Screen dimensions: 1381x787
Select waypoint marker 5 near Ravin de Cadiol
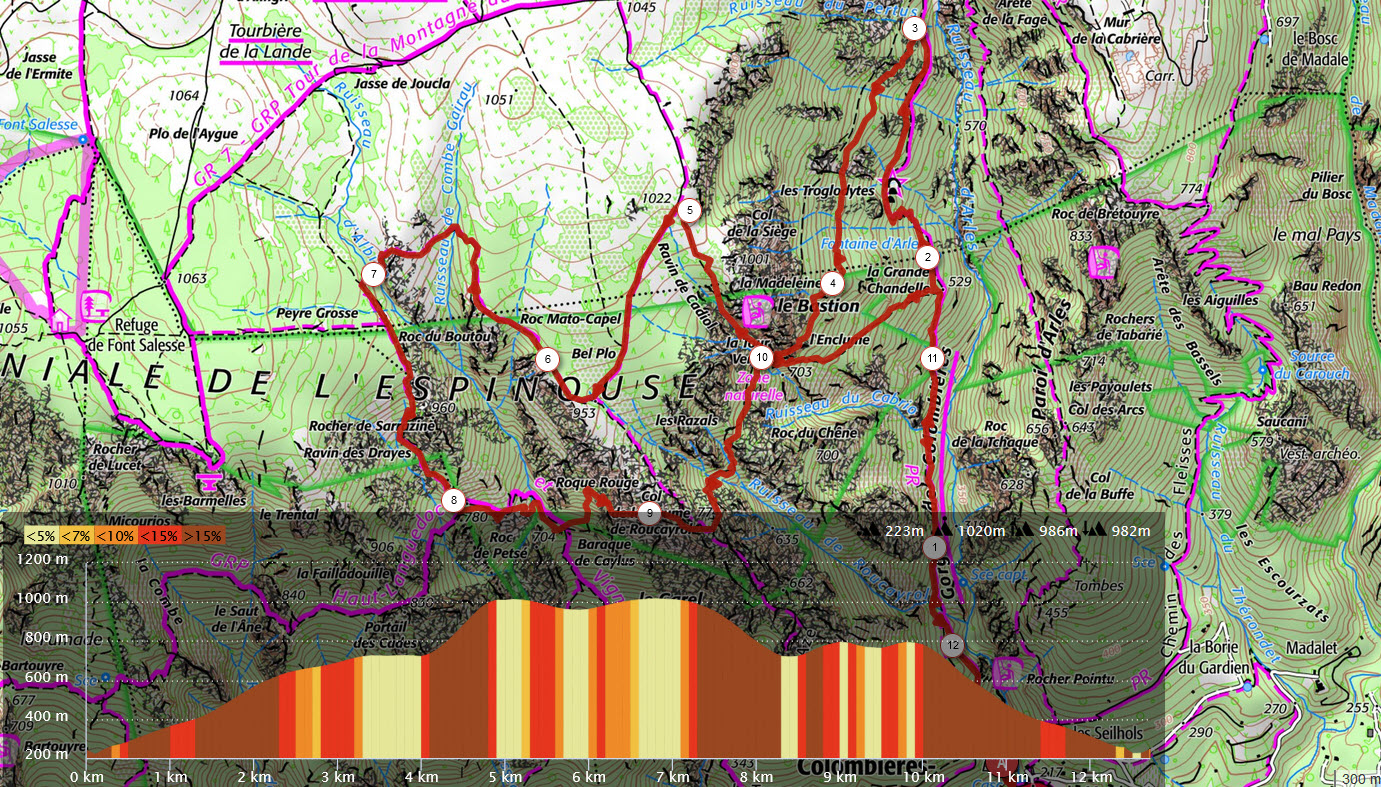tap(688, 210)
